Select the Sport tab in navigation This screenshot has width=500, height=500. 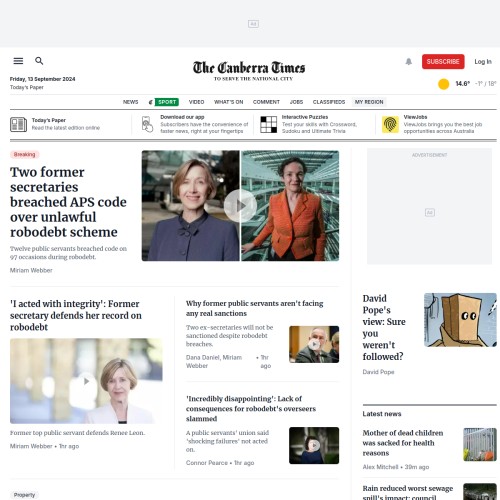167,102
